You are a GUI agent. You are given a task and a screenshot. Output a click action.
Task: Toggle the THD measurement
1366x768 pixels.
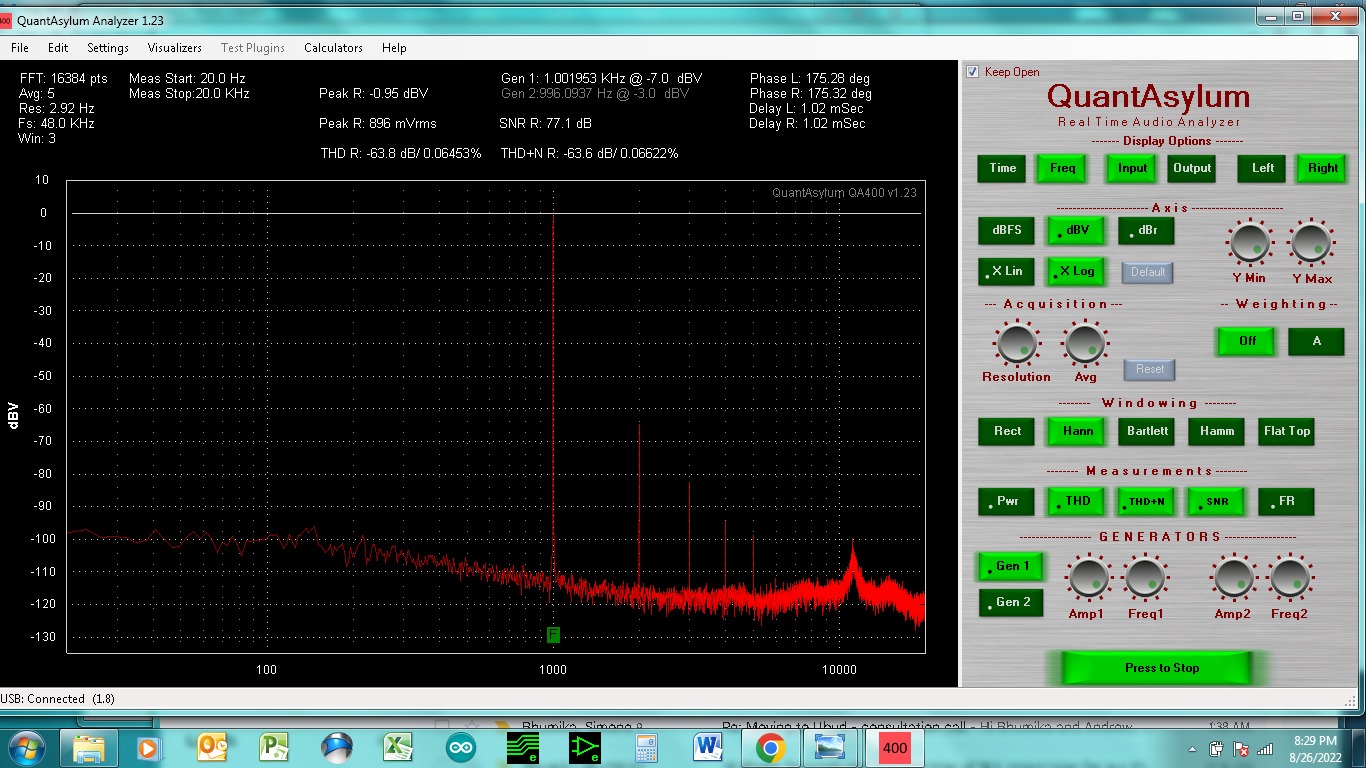(1077, 501)
